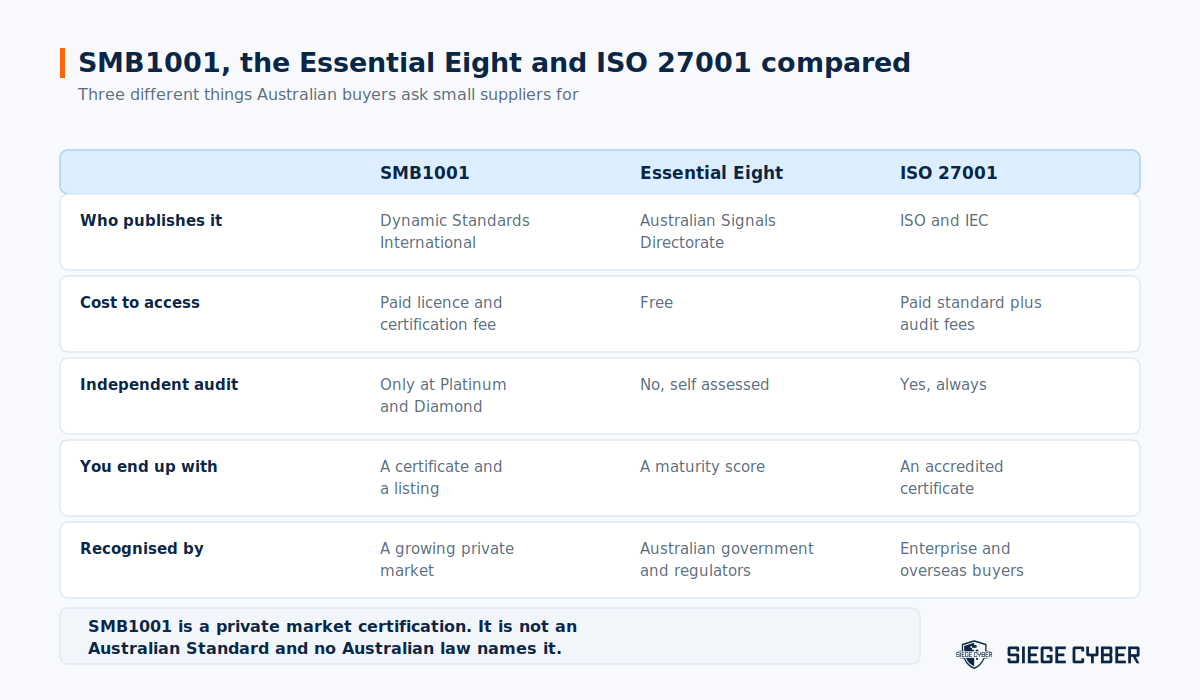Click 'Australian government and regulators' cell
Viewport: 1200px width, 700px height.
[x=727, y=560]
